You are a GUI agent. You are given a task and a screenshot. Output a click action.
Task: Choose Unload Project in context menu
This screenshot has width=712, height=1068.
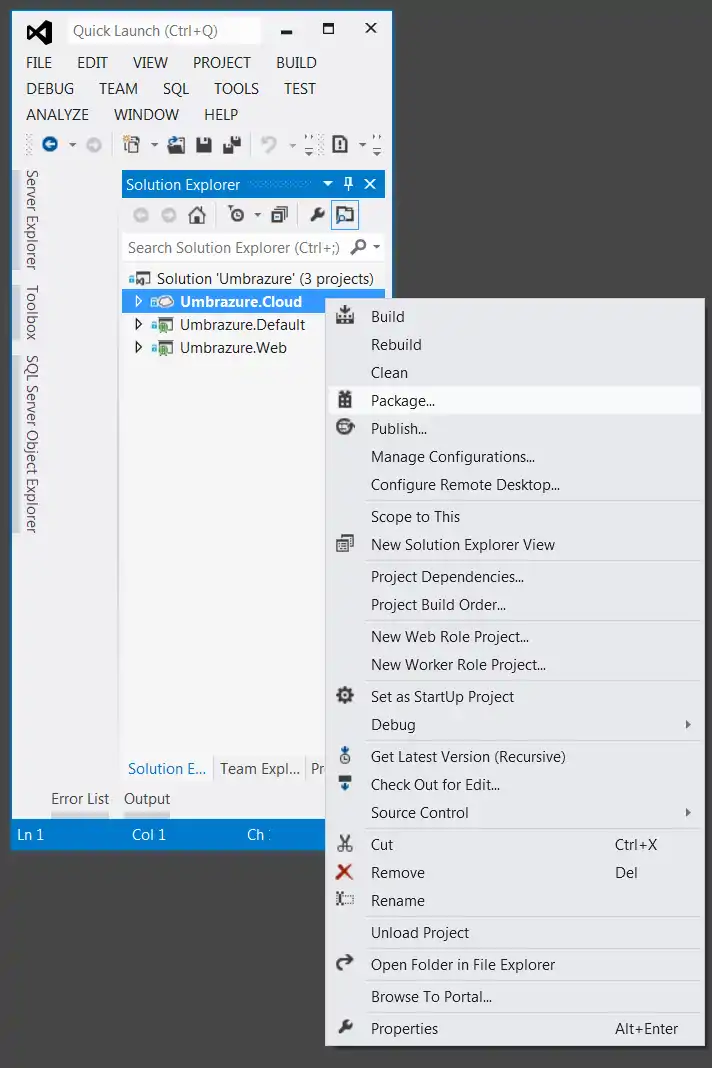point(514,932)
